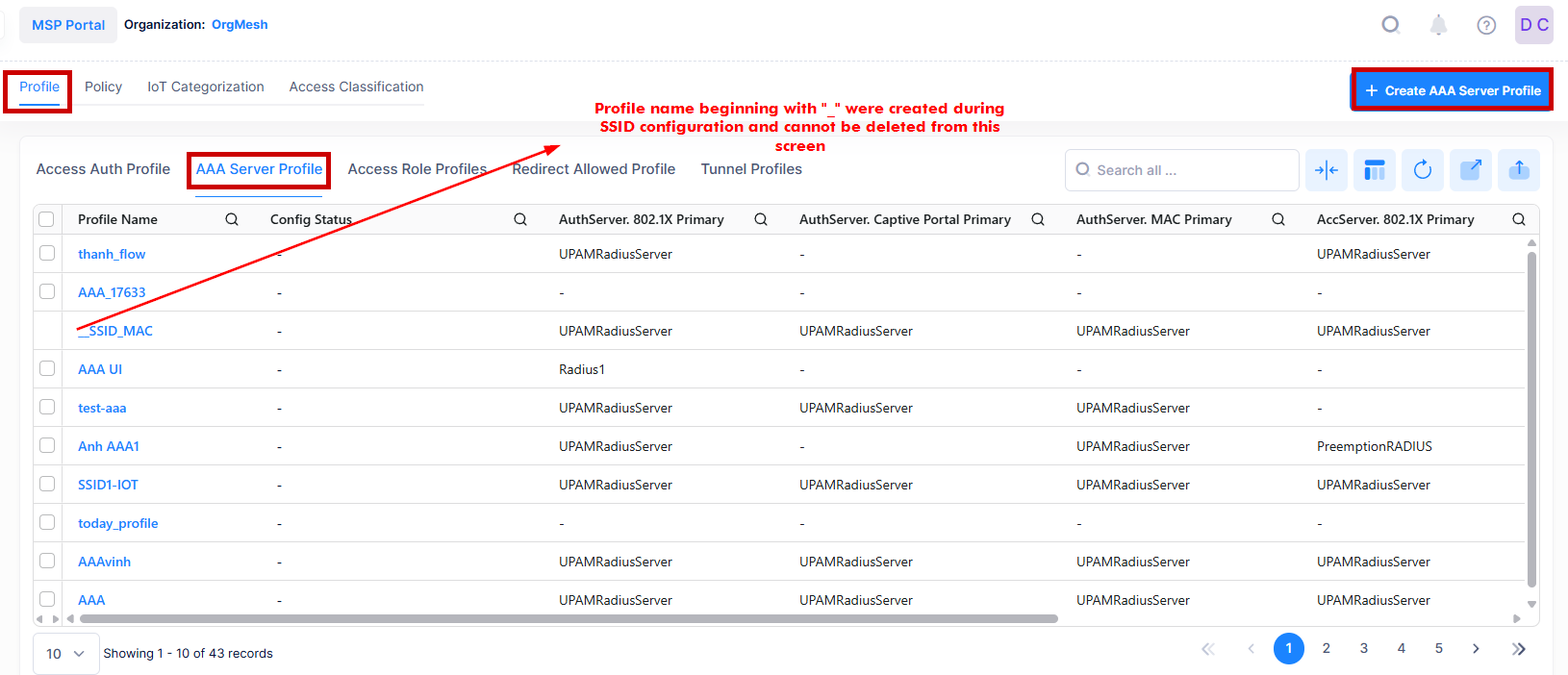Open the notifications bell
Screen dimensions: 1568x675
coord(1438,25)
